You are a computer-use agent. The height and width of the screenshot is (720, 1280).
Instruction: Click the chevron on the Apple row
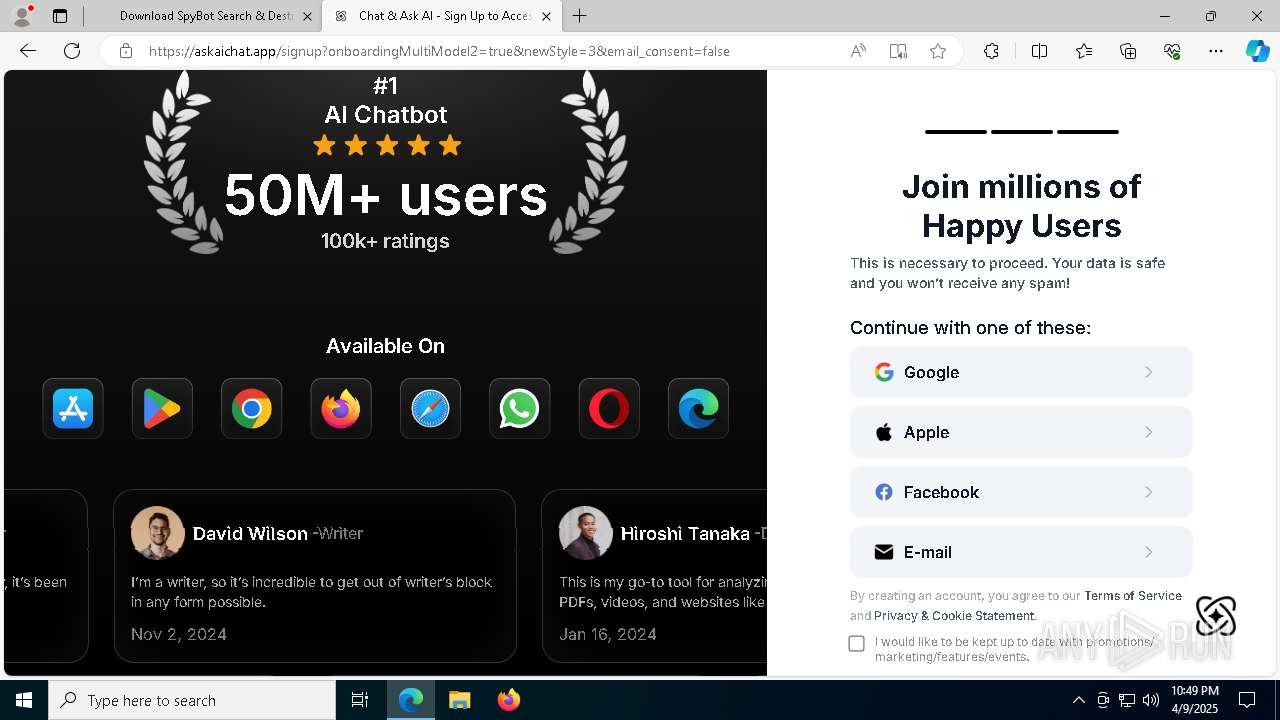coord(1149,432)
